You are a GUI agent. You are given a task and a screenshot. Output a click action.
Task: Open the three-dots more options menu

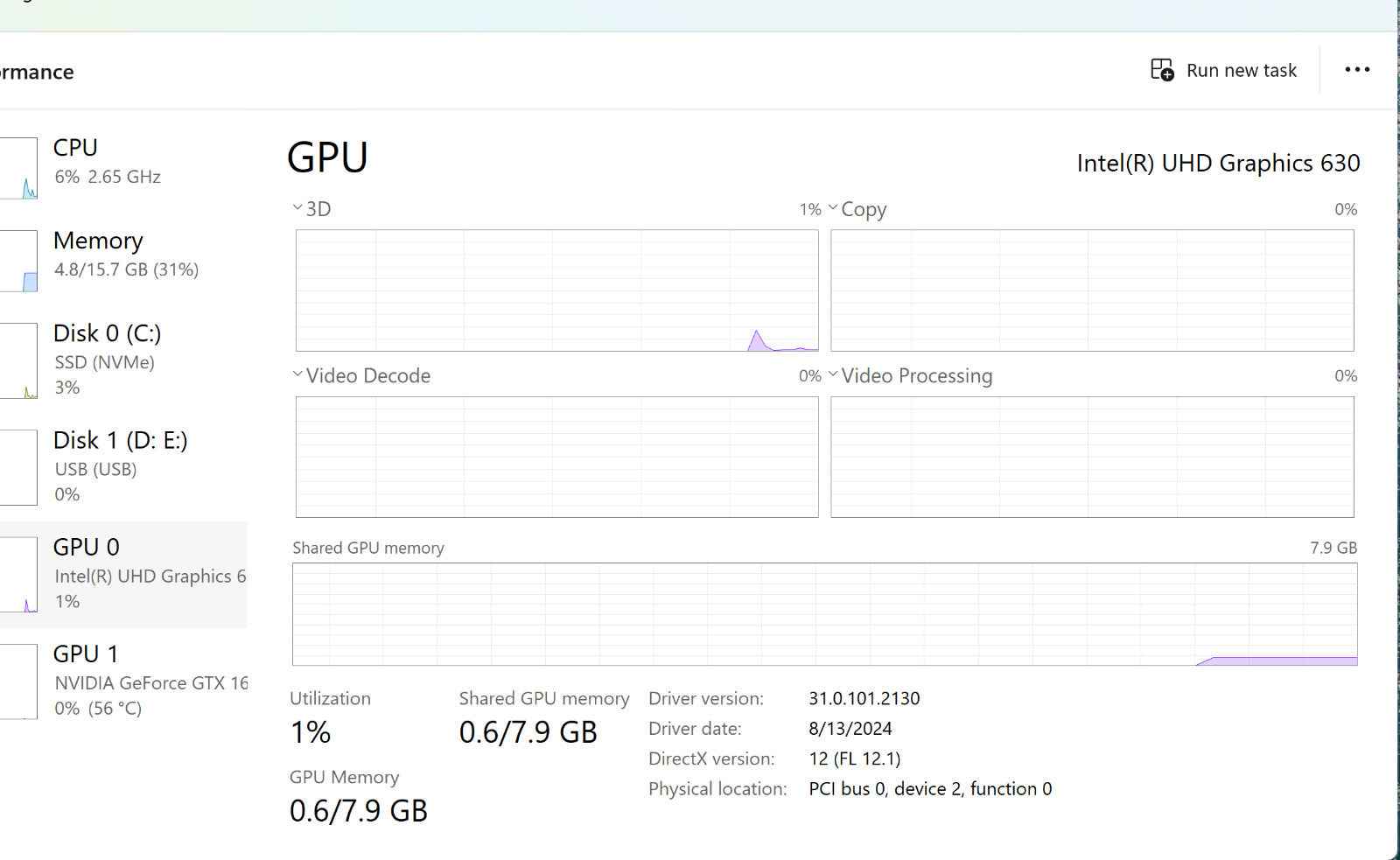click(1357, 70)
